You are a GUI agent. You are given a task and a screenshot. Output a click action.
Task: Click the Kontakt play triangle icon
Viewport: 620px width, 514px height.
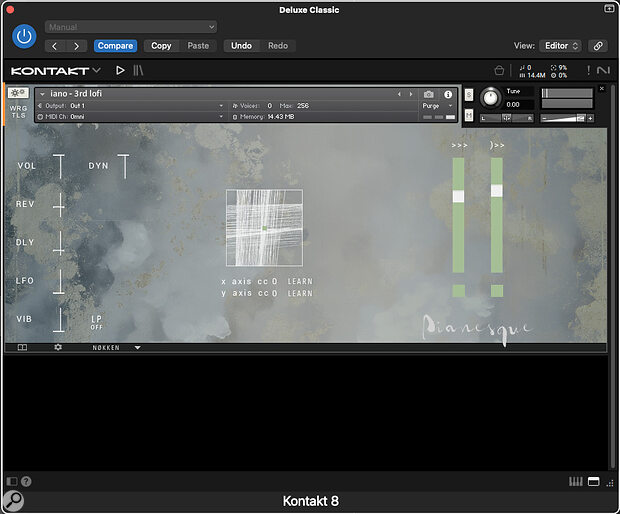(x=120, y=71)
